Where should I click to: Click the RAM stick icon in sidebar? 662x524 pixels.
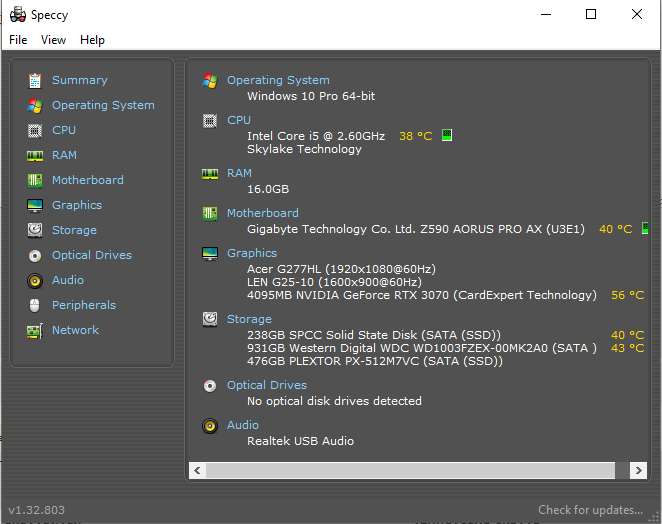tap(35, 156)
